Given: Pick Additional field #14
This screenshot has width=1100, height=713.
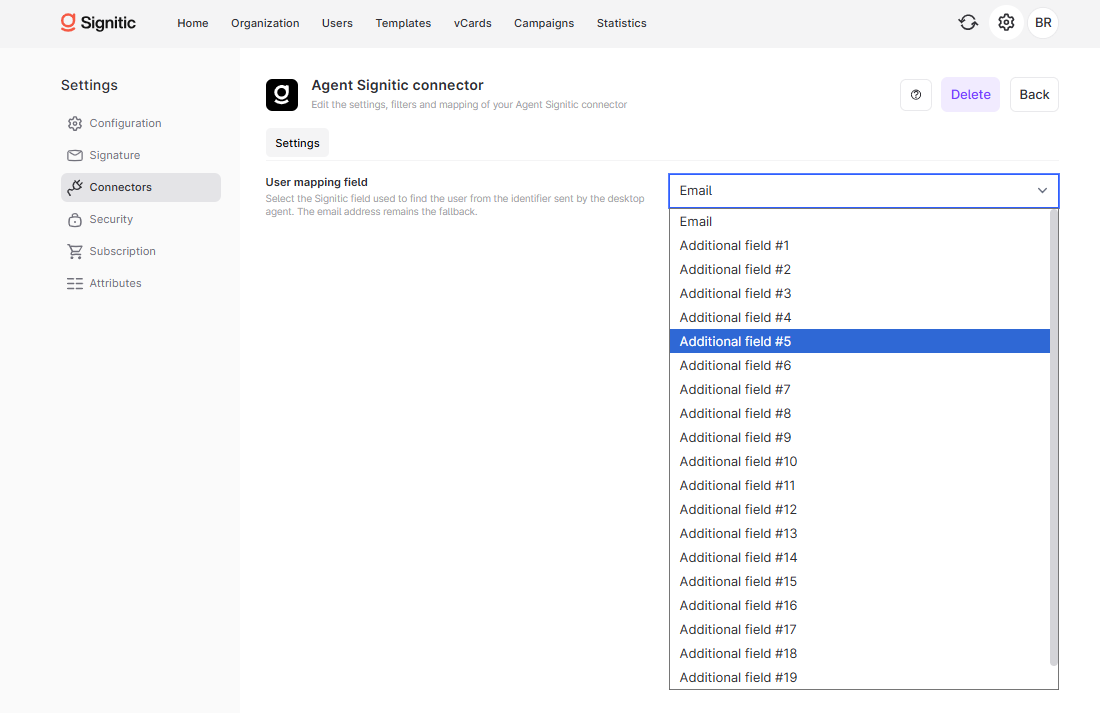Looking at the screenshot, I should pos(859,557).
